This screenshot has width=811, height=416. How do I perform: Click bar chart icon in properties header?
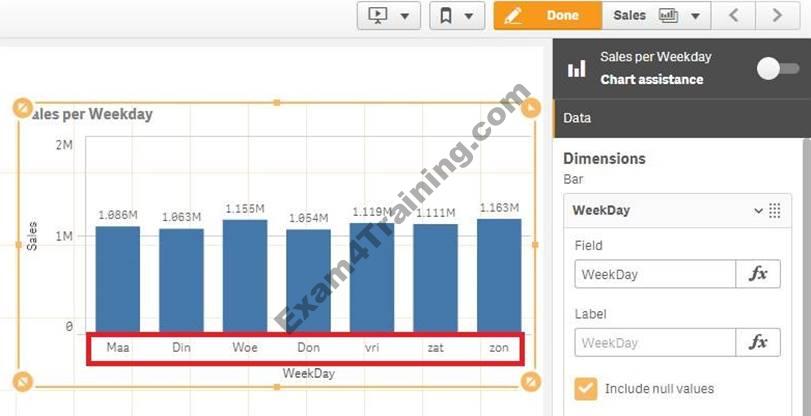(577, 69)
